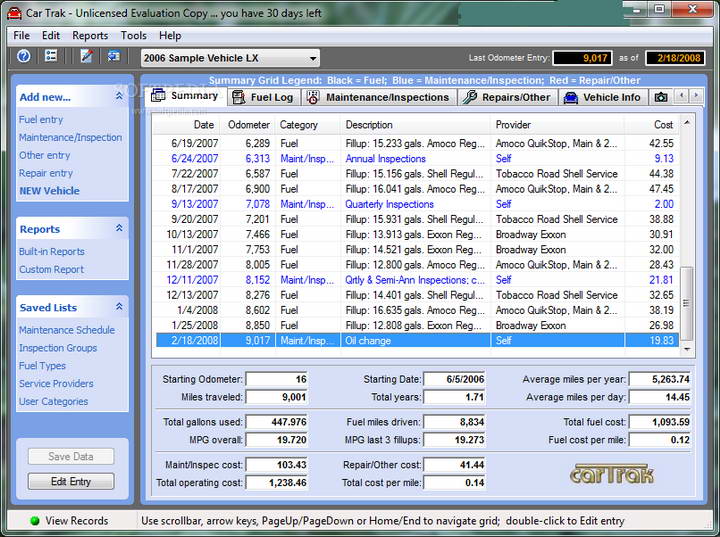
Task: Add a new Repair entry
Action: coord(46,173)
